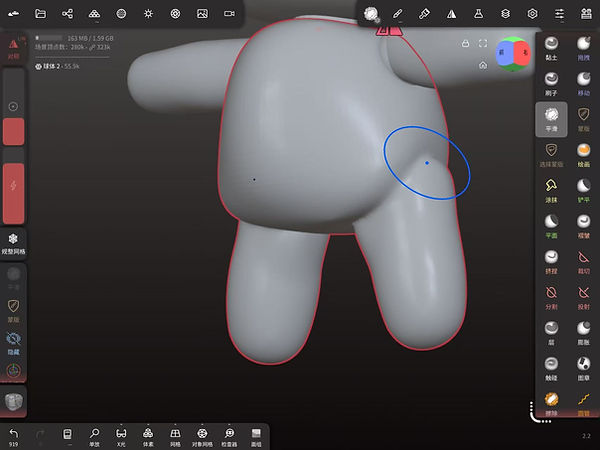Screen dimensions: 600x450
Task: Open the flask tool-options menu
Action: pos(478,14)
